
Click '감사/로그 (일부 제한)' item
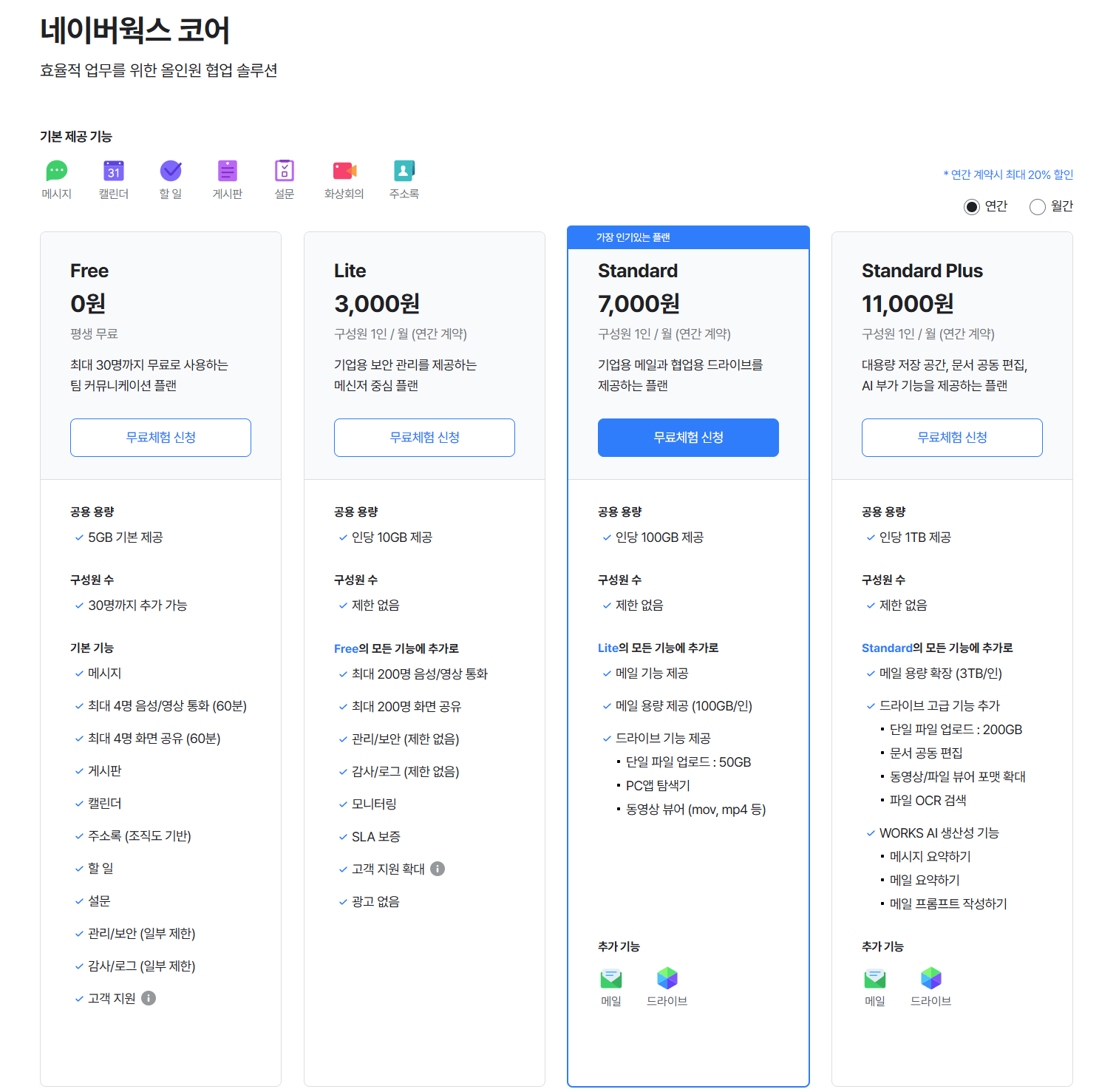(x=142, y=966)
